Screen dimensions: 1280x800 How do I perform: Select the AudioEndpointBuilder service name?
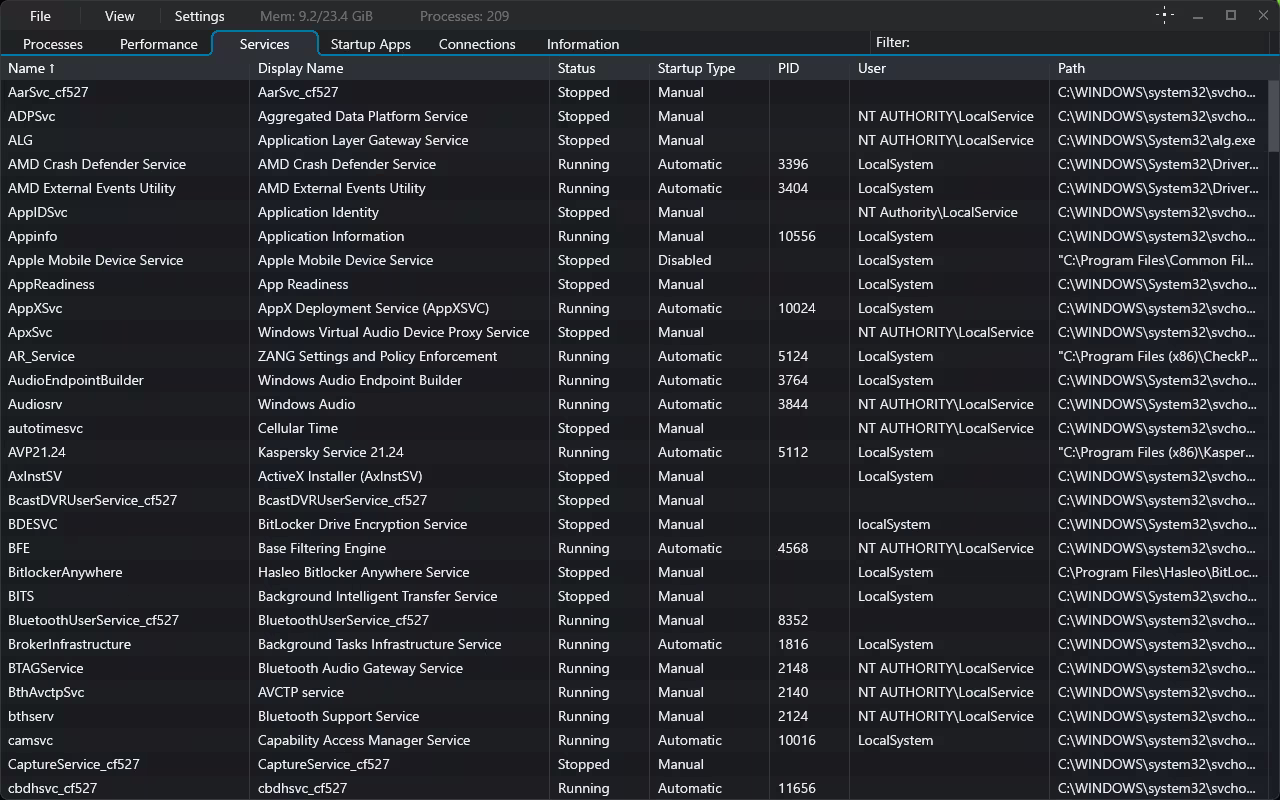point(76,380)
